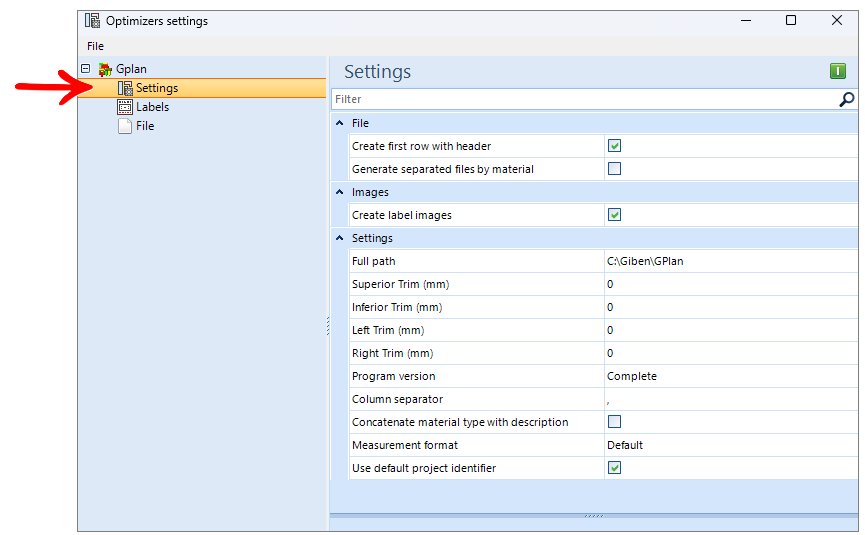Uncheck Use default project identifier

coord(614,468)
